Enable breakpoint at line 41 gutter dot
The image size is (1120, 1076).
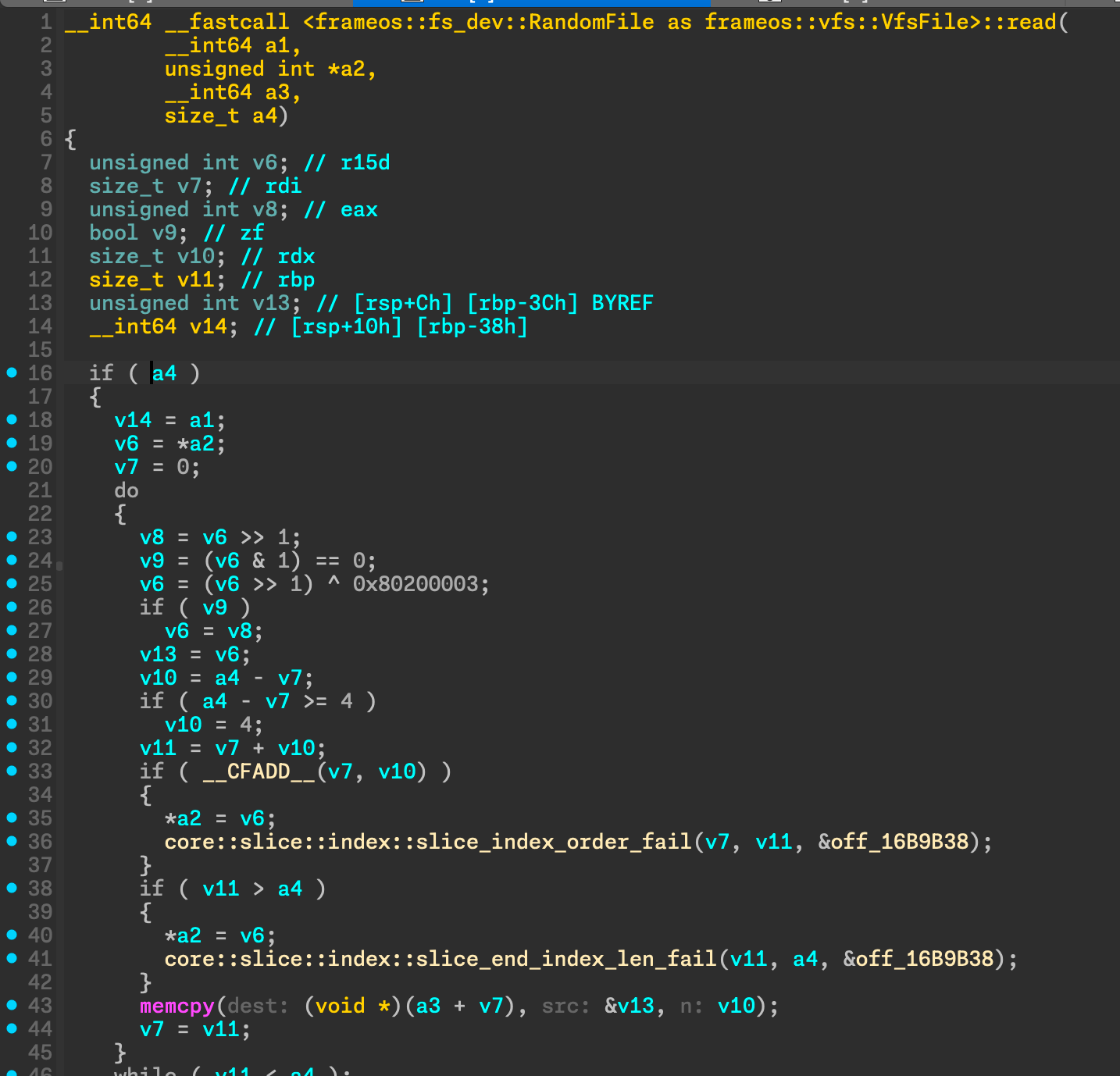[12, 959]
